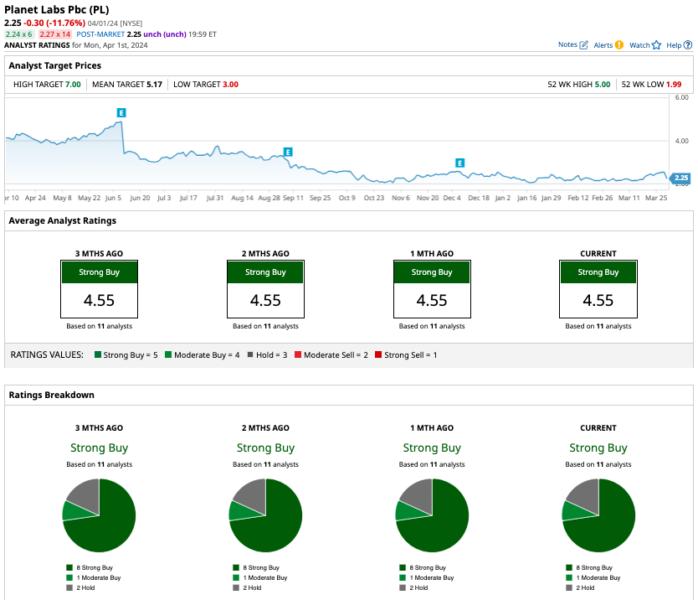The image size is (698, 600).
Task: Click the Strong Sell = 1 legend swatch
Action: [x=378, y=355]
